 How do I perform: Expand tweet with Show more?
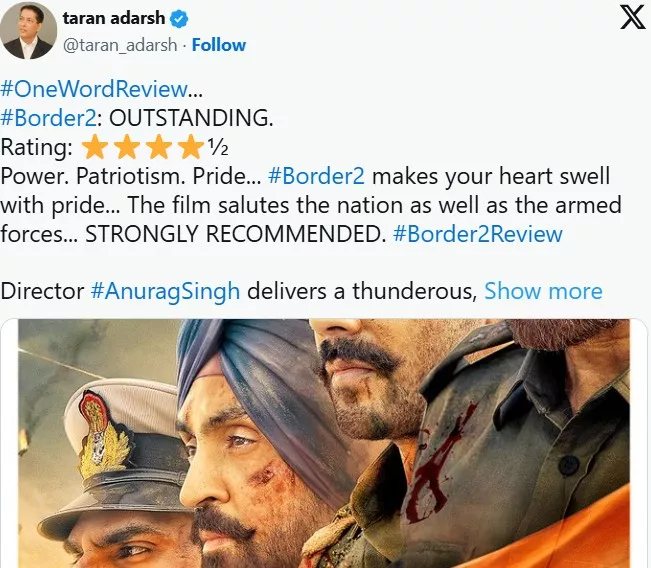pyautogui.click(x=543, y=291)
